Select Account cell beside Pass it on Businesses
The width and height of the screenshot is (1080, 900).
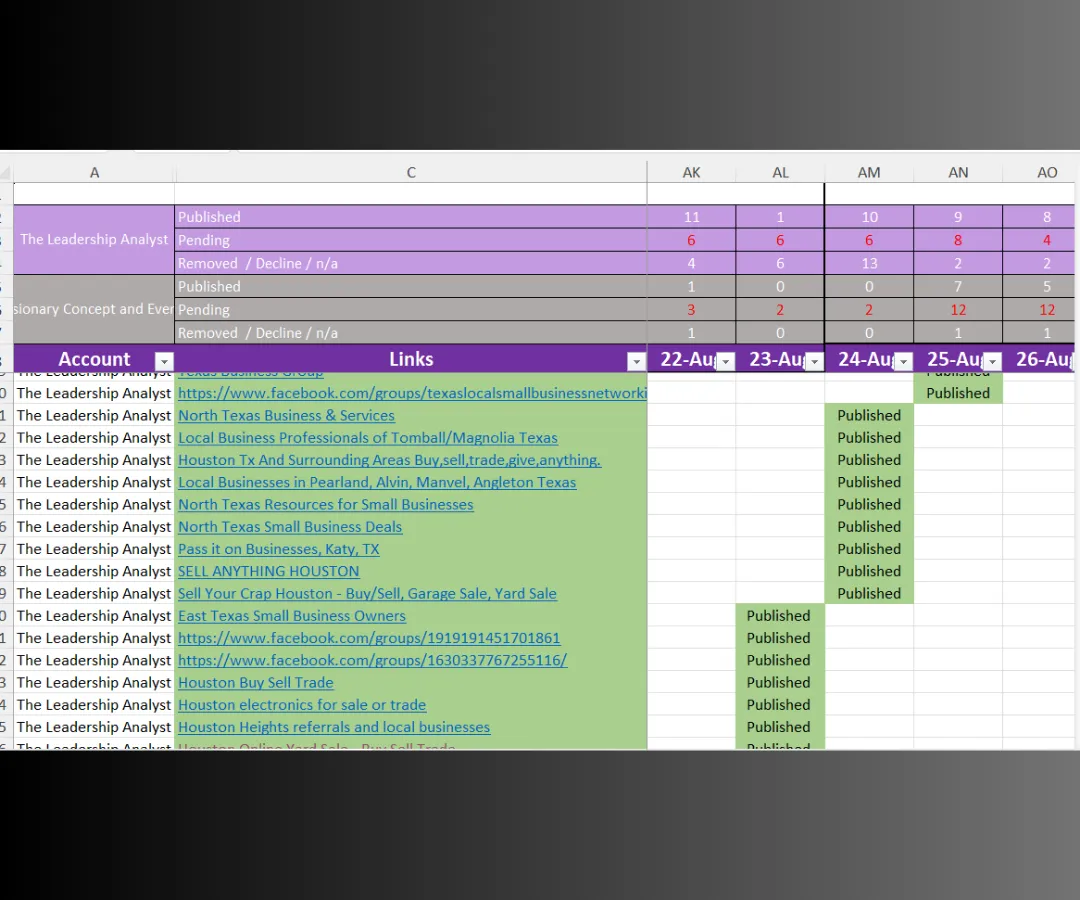[x=94, y=549]
